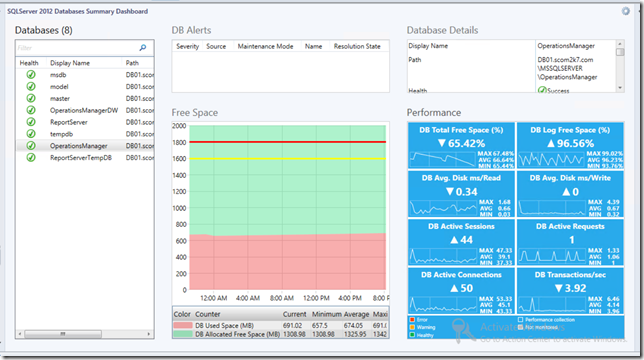Screen dimensions: 644x360
Task: Click the health icon for tempdb
Action: (x=31, y=134)
